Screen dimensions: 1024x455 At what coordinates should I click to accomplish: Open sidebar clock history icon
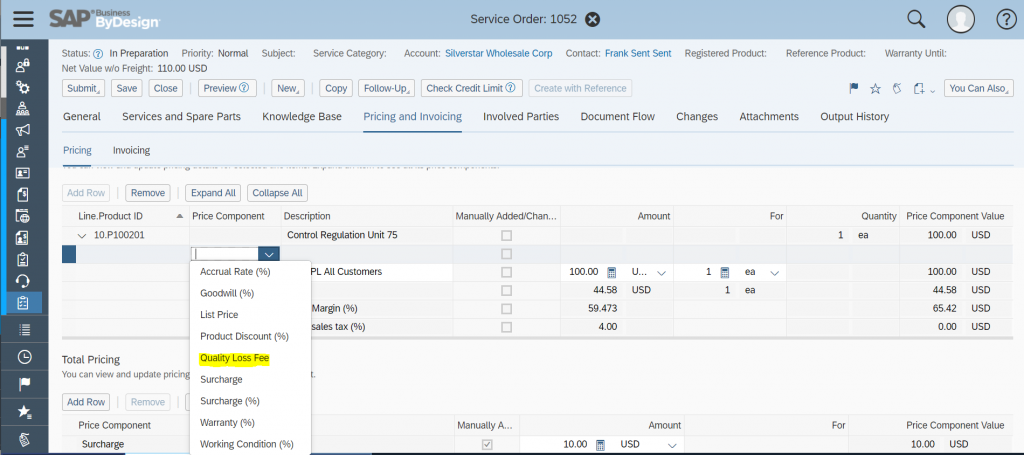click(24, 356)
